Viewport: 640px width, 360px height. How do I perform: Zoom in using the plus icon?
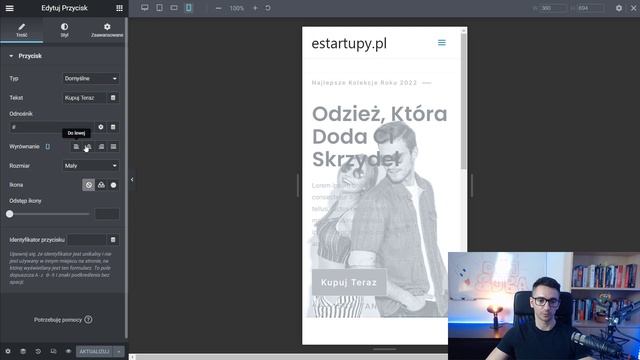click(x=255, y=8)
